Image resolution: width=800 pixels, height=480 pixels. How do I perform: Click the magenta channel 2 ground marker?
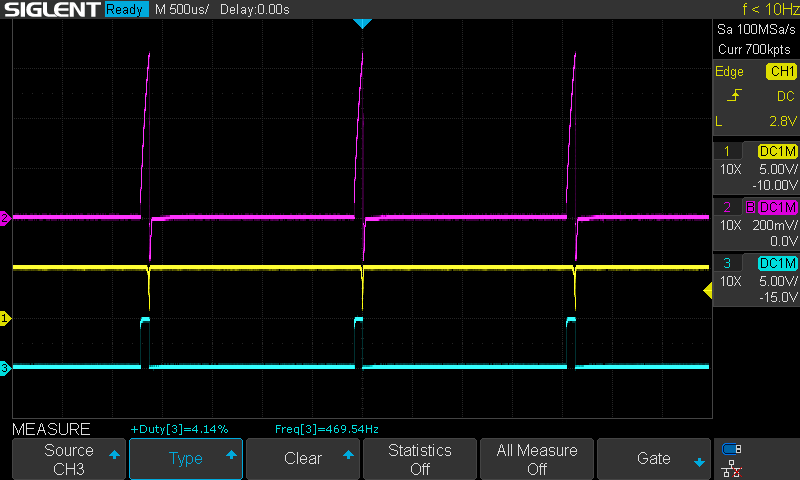click(5, 218)
